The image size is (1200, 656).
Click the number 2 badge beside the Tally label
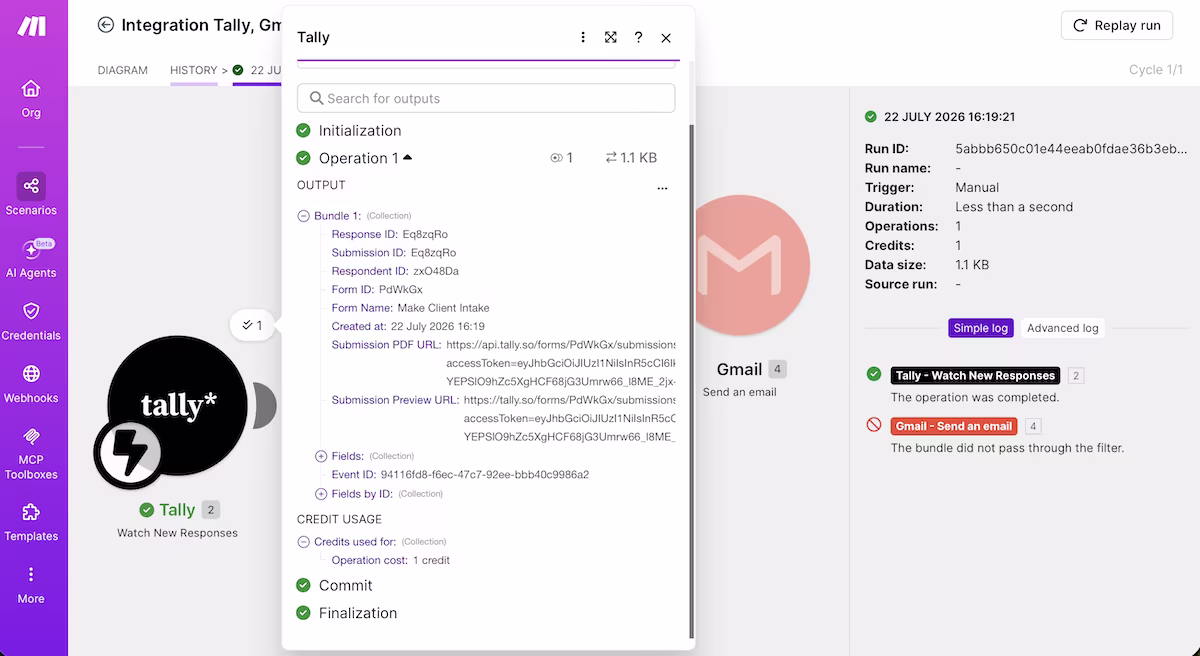(210, 510)
